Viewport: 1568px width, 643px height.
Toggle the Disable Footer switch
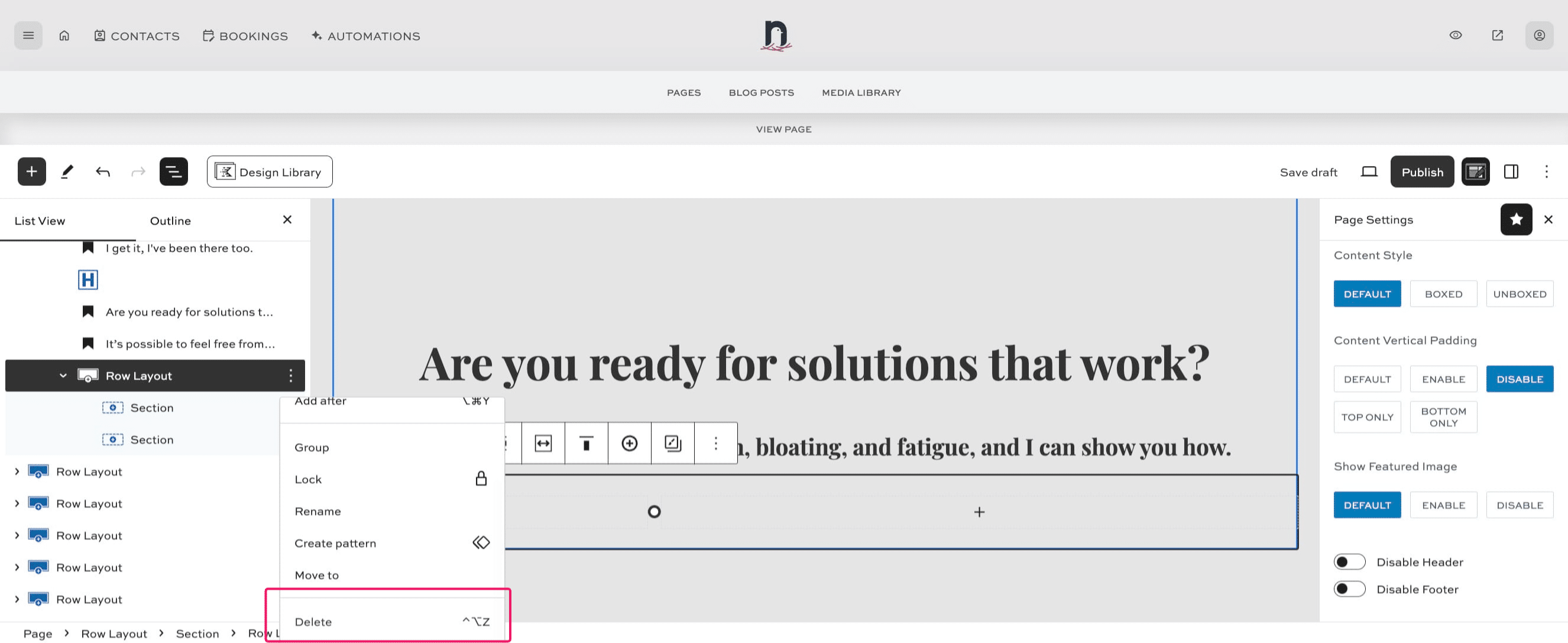pyautogui.click(x=1349, y=589)
